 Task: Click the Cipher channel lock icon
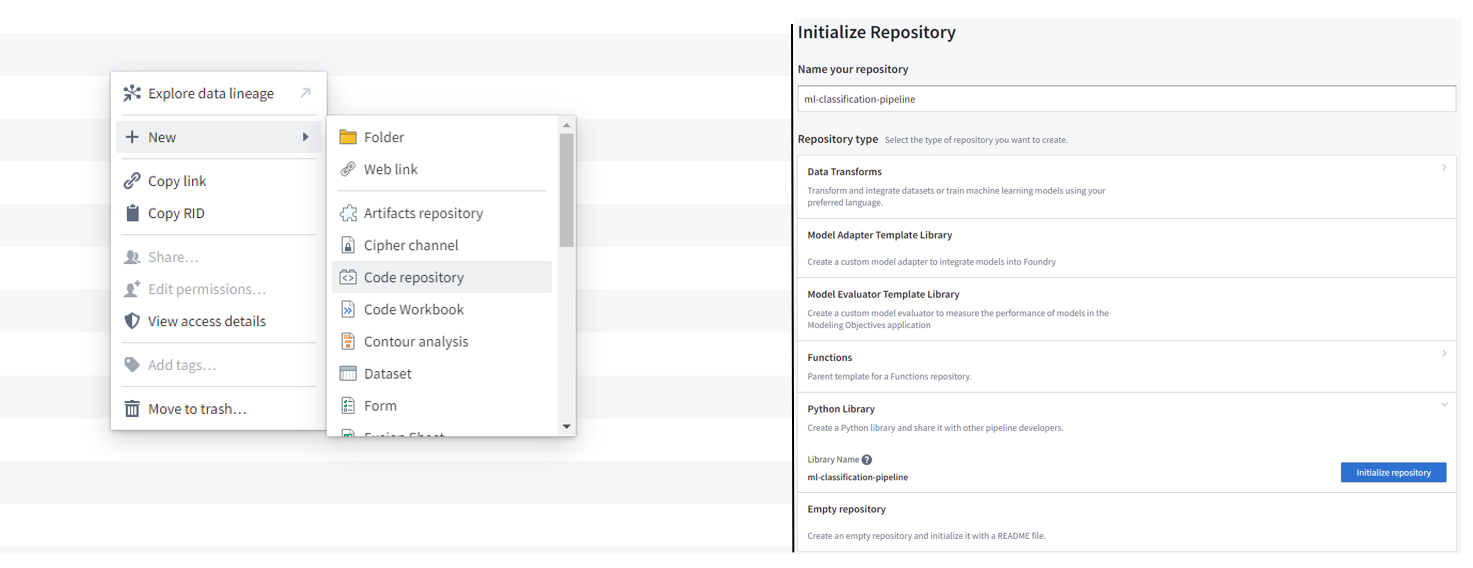(x=348, y=245)
